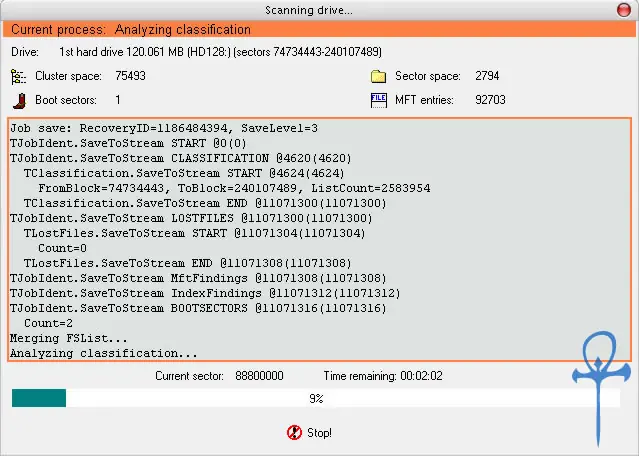
Task: Close the Scanning drive window
Action: tap(624, 10)
